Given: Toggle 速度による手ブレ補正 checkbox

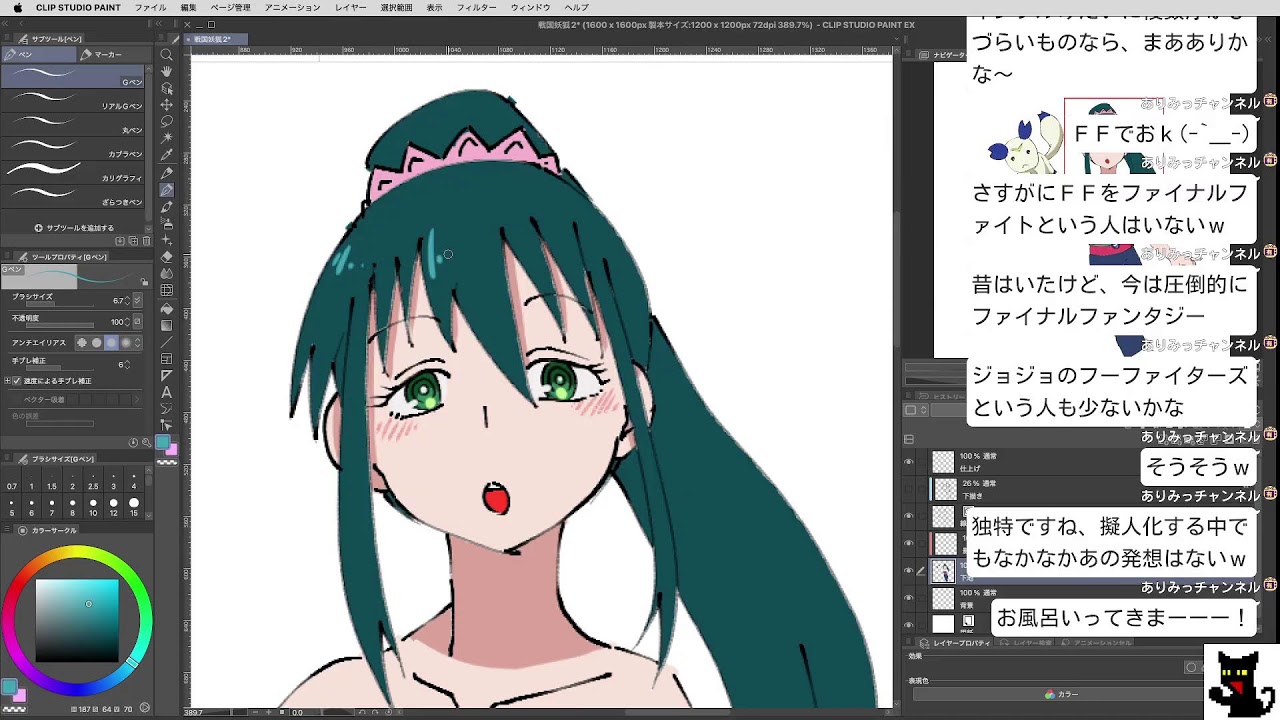Looking at the screenshot, I should click(x=17, y=381).
